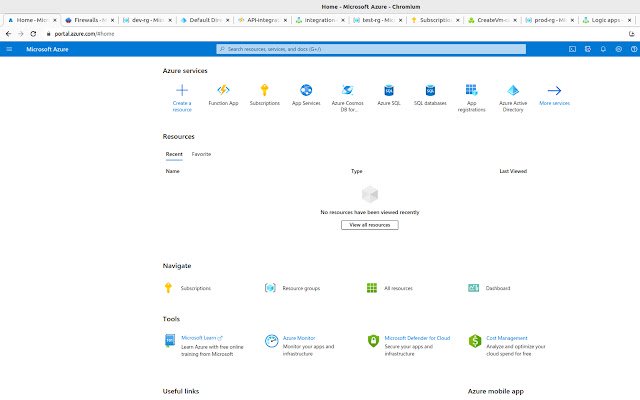Go to Resource groups under Navigate
This screenshot has height=400, width=640.
(x=301, y=288)
